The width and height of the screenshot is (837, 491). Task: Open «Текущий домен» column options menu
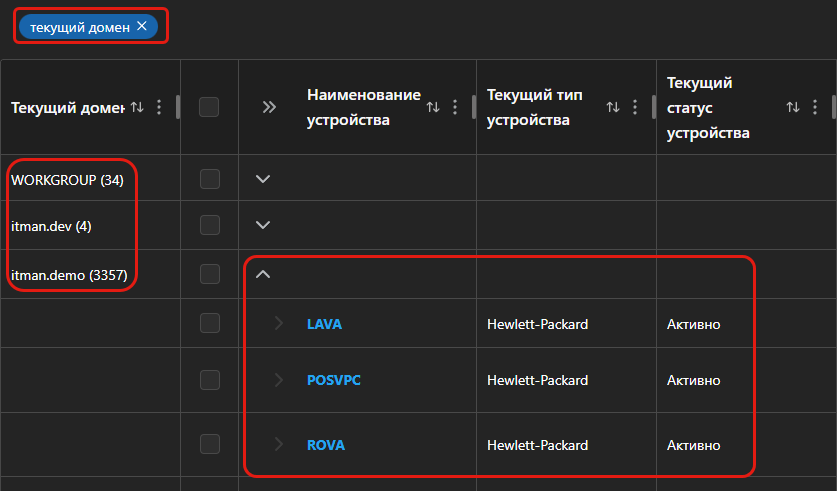coord(159,107)
